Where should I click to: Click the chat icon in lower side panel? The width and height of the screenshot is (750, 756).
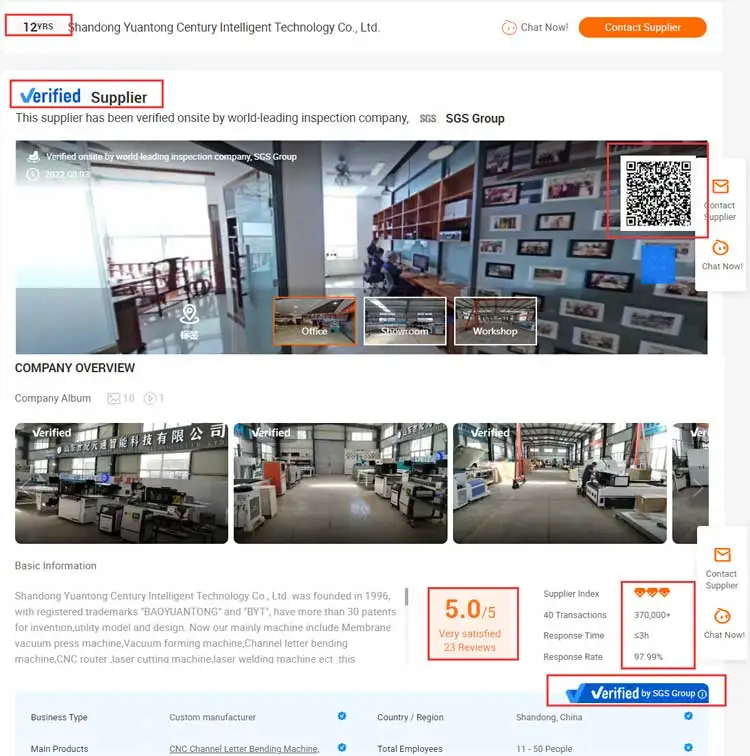[722, 616]
